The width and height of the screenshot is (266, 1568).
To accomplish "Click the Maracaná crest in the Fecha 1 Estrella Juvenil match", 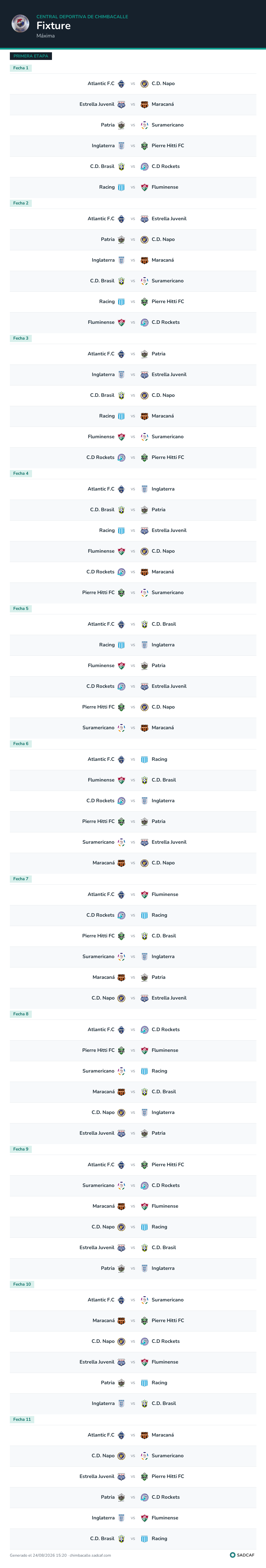I will pyautogui.click(x=145, y=105).
